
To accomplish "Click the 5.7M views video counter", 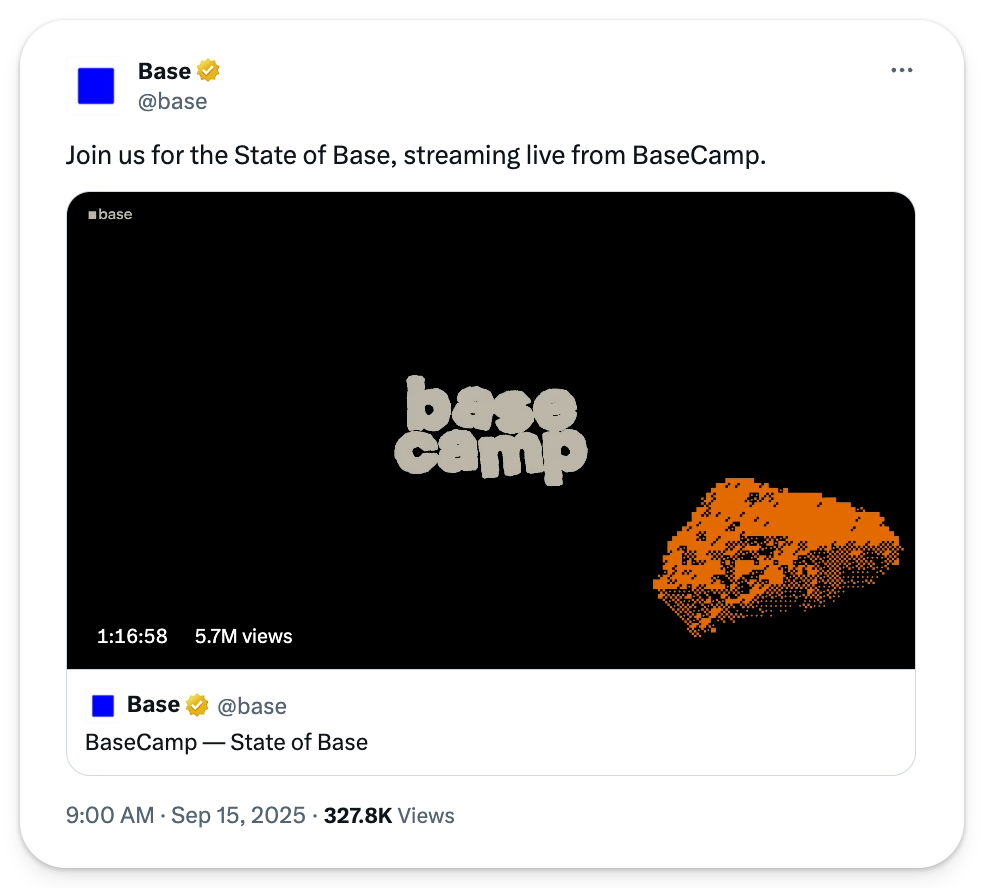I will tap(243, 636).
